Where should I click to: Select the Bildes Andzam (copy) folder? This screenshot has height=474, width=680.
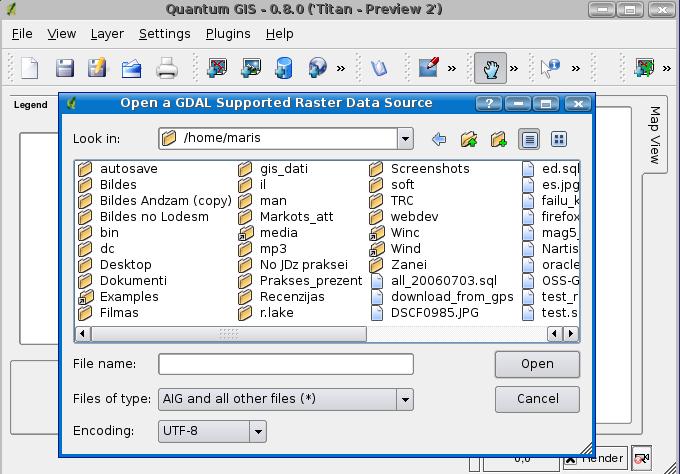(x=155, y=201)
